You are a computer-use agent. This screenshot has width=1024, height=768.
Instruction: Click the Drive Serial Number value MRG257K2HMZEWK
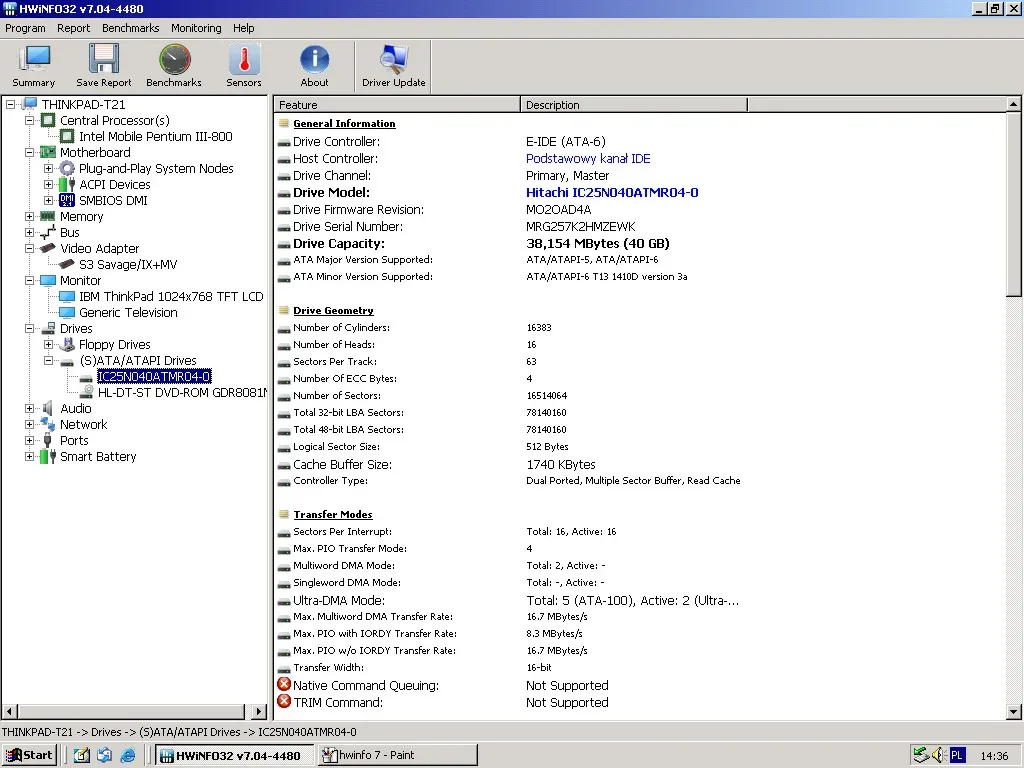point(581,227)
